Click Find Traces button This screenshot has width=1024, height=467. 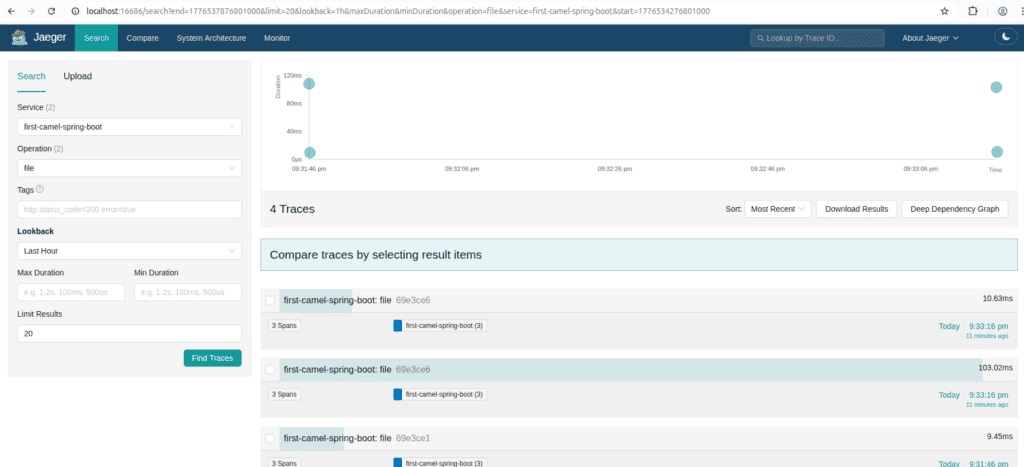(212, 358)
